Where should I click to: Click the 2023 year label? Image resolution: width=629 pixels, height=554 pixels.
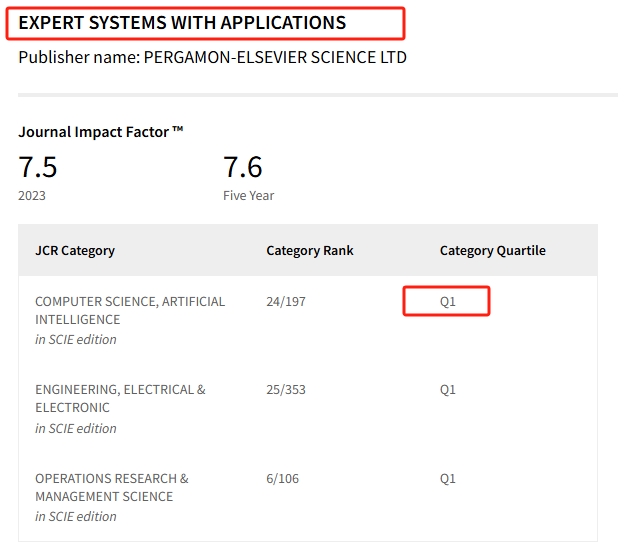point(32,196)
